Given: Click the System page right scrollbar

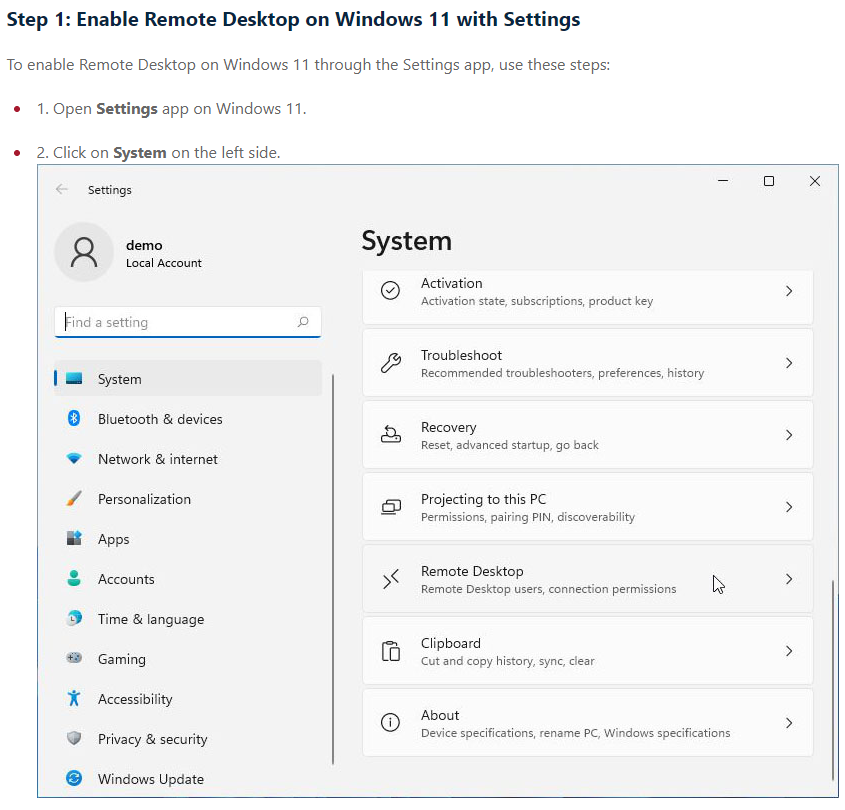Looking at the screenshot, I should (832, 679).
